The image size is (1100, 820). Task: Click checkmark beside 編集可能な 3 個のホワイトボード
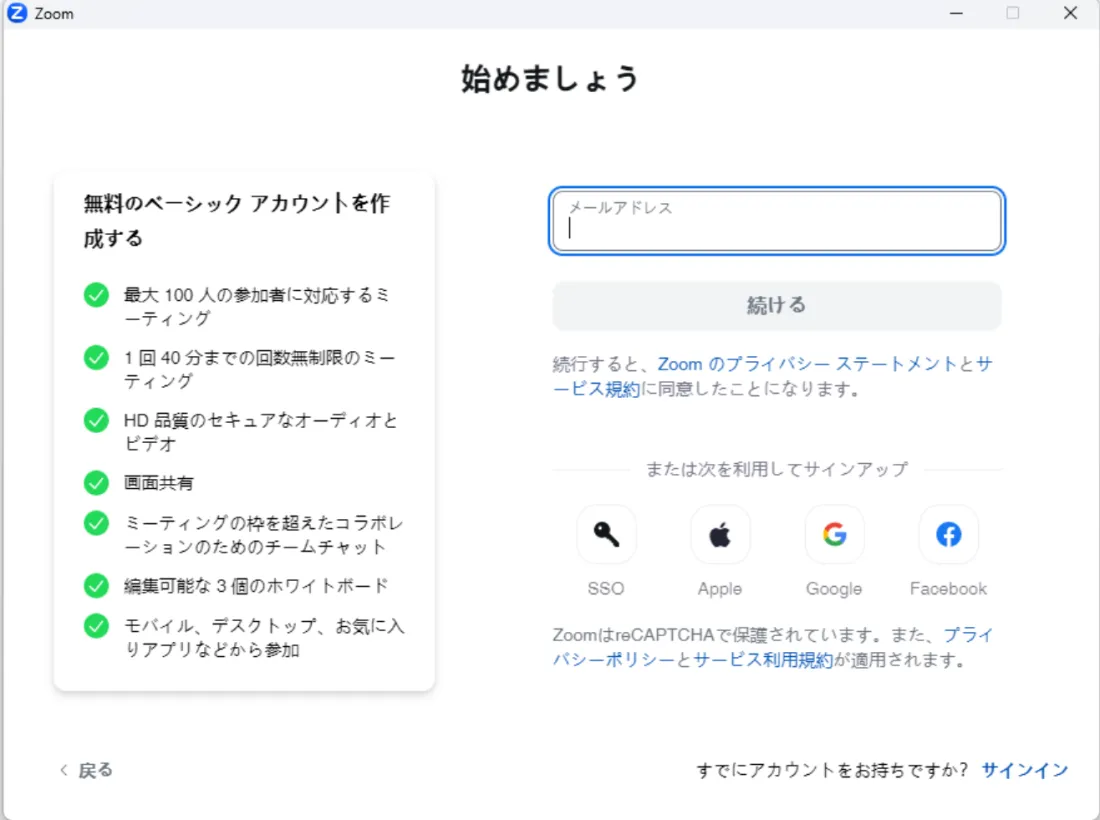point(96,586)
